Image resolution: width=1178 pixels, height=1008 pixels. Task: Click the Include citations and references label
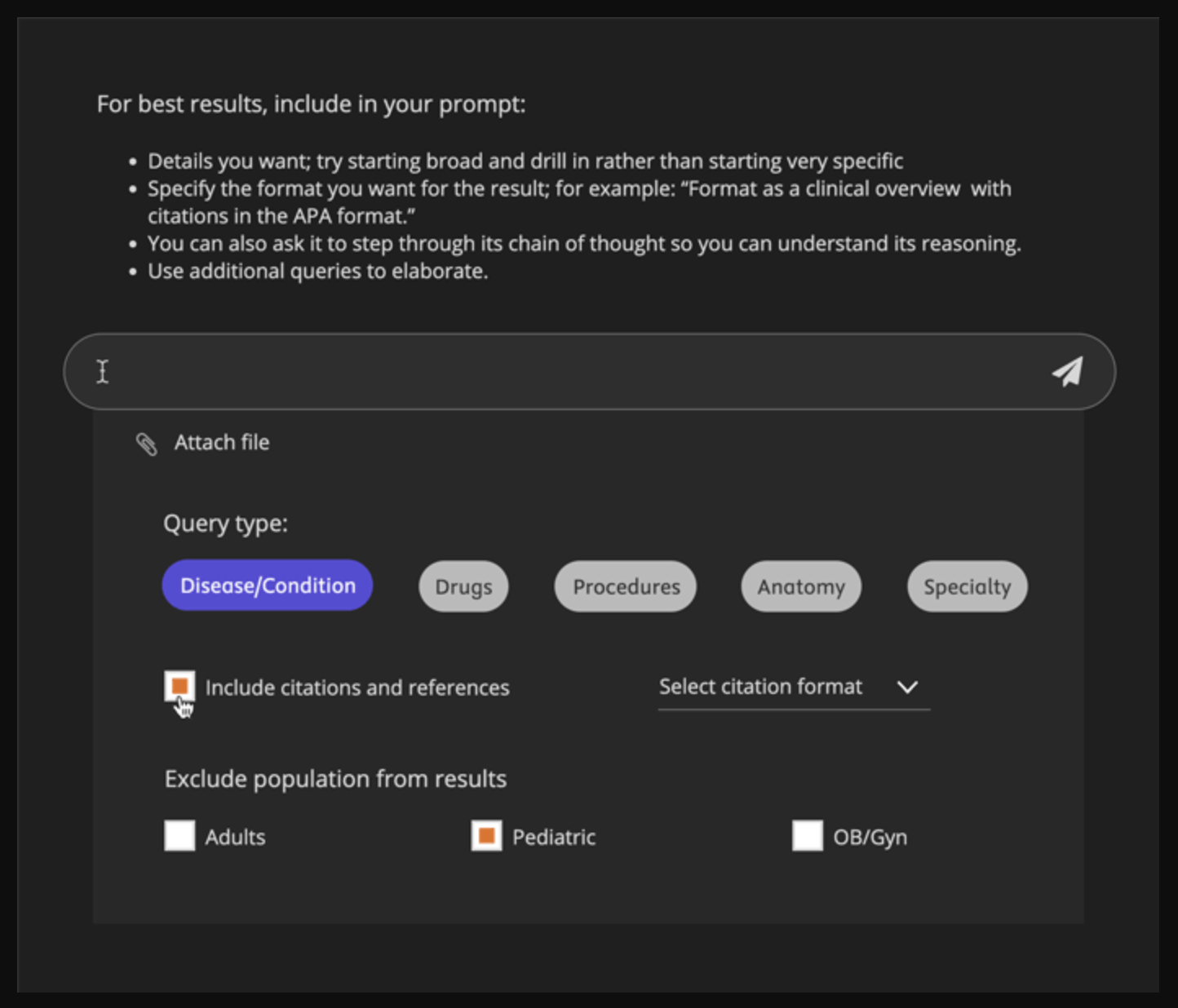tap(356, 687)
